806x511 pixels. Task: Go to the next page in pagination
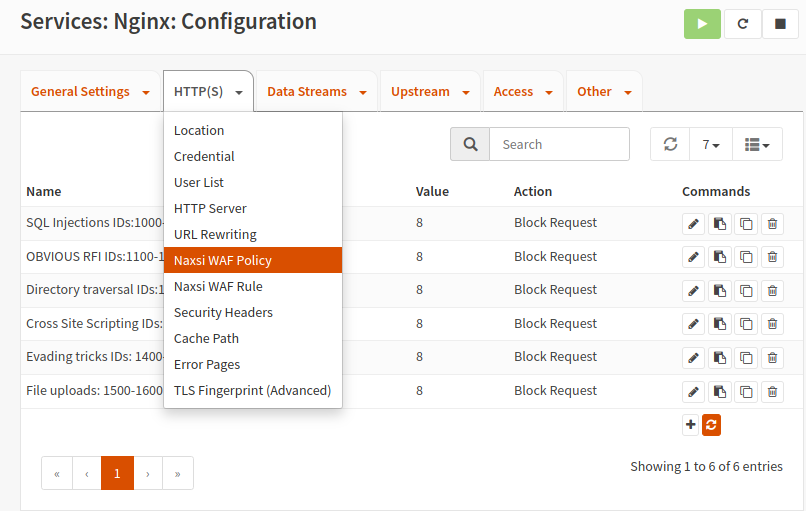pyautogui.click(x=148, y=473)
